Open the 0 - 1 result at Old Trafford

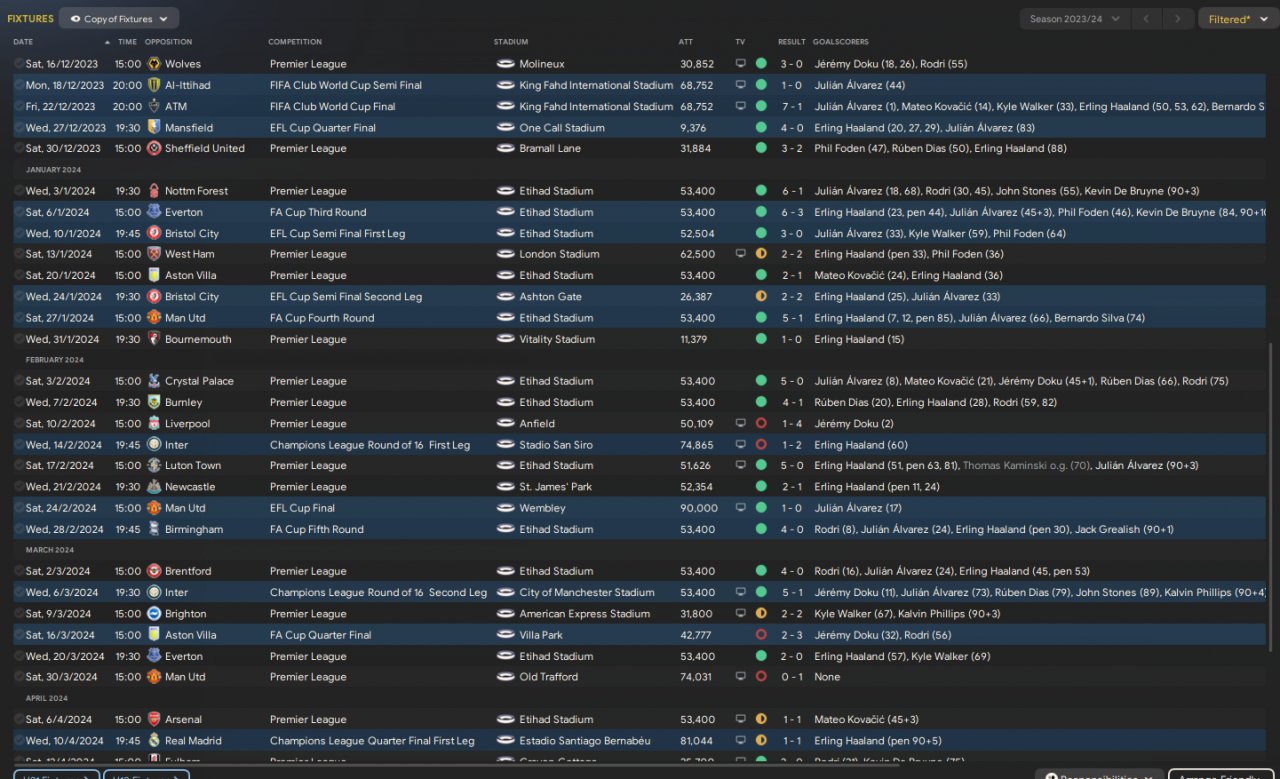(791, 677)
